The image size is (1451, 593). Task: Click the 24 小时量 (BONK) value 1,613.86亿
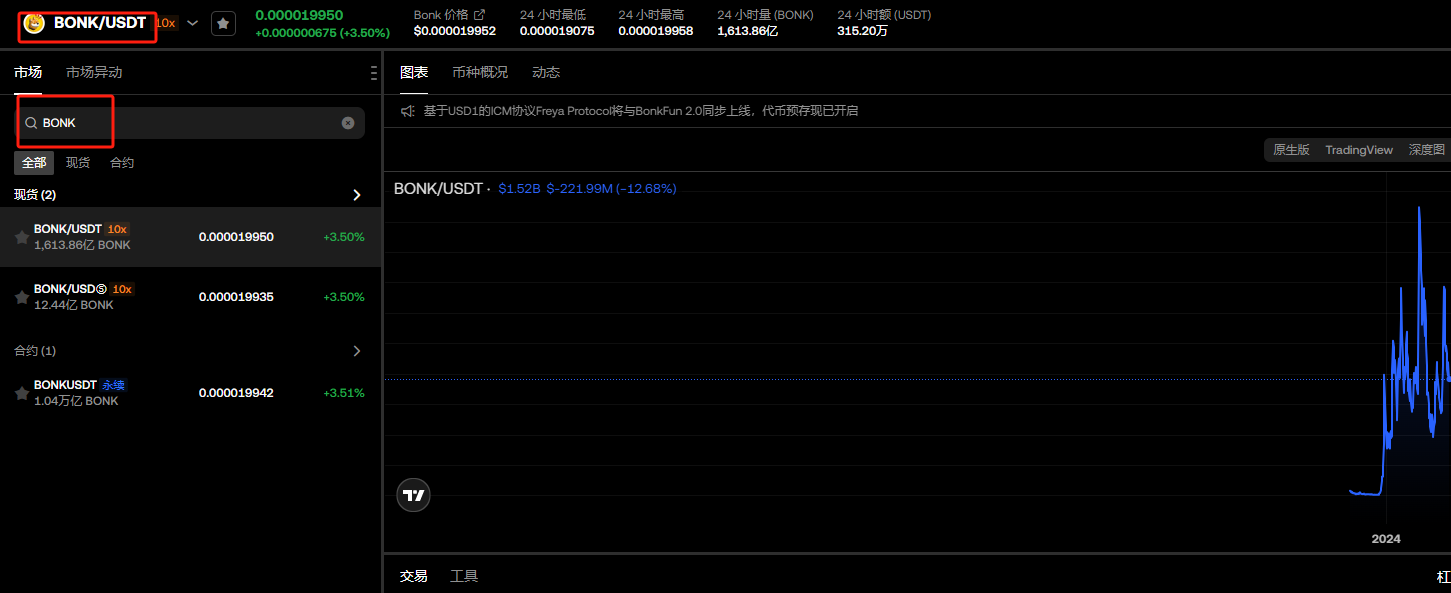[749, 31]
